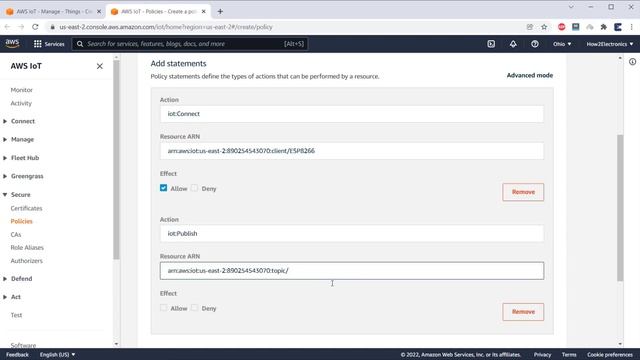Open the Ohio region dropdown
640x360 pixels.
[x=562, y=44]
